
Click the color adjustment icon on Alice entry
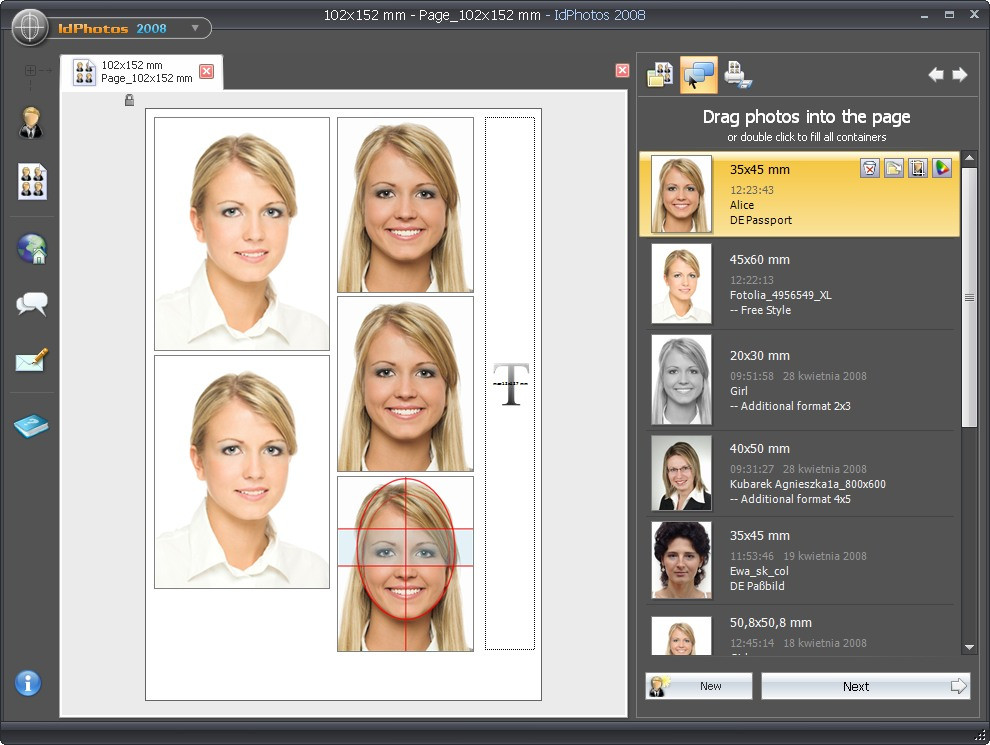pos(942,169)
